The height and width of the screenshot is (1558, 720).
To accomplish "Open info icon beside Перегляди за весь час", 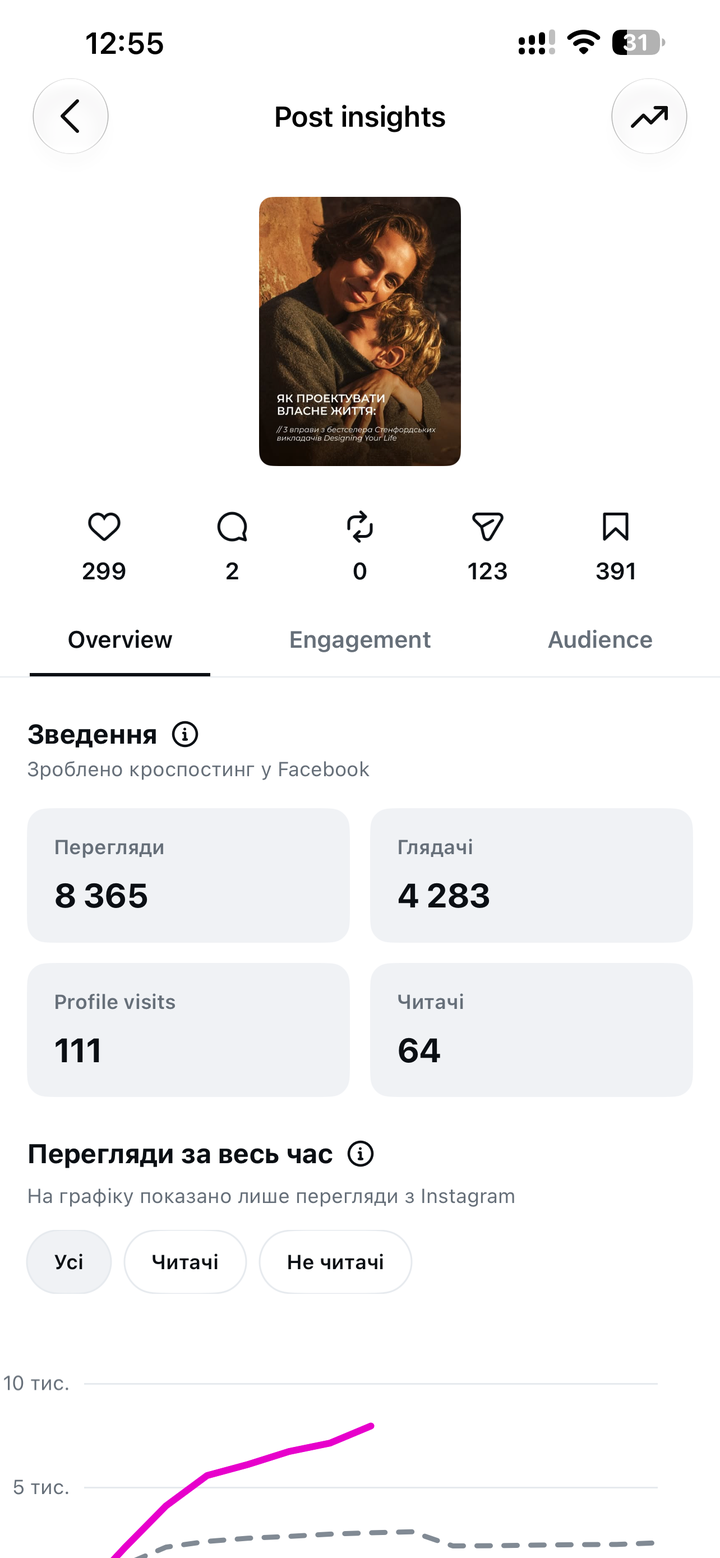I will click(x=360, y=1154).
